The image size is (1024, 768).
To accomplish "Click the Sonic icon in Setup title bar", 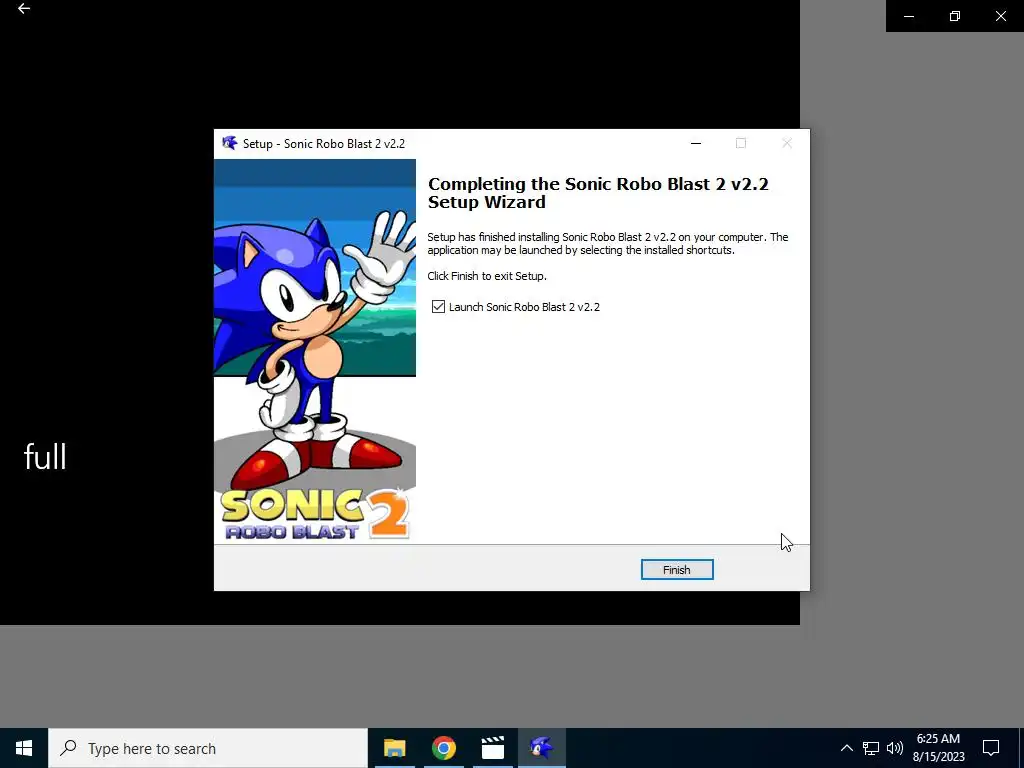I will click(229, 143).
